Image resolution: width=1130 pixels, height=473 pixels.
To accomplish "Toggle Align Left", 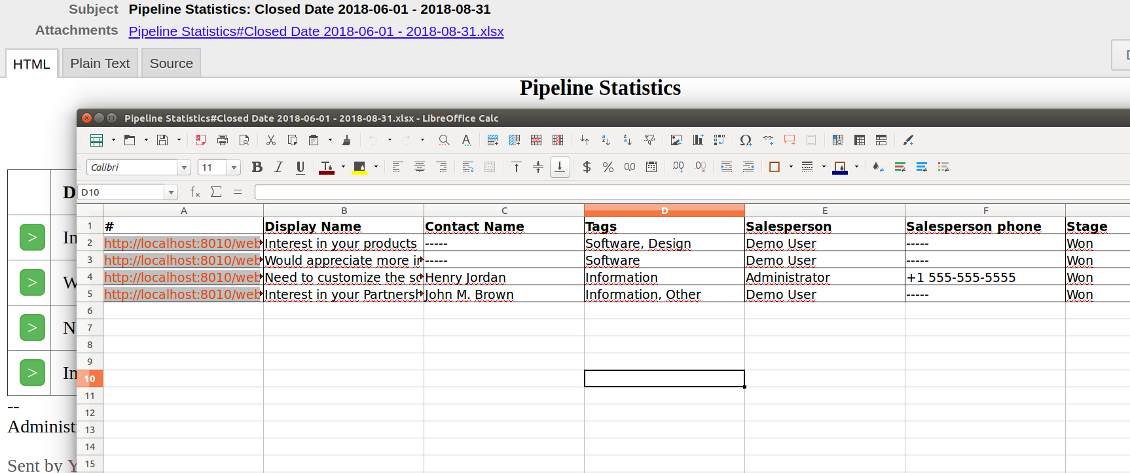I will tap(397, 167).
